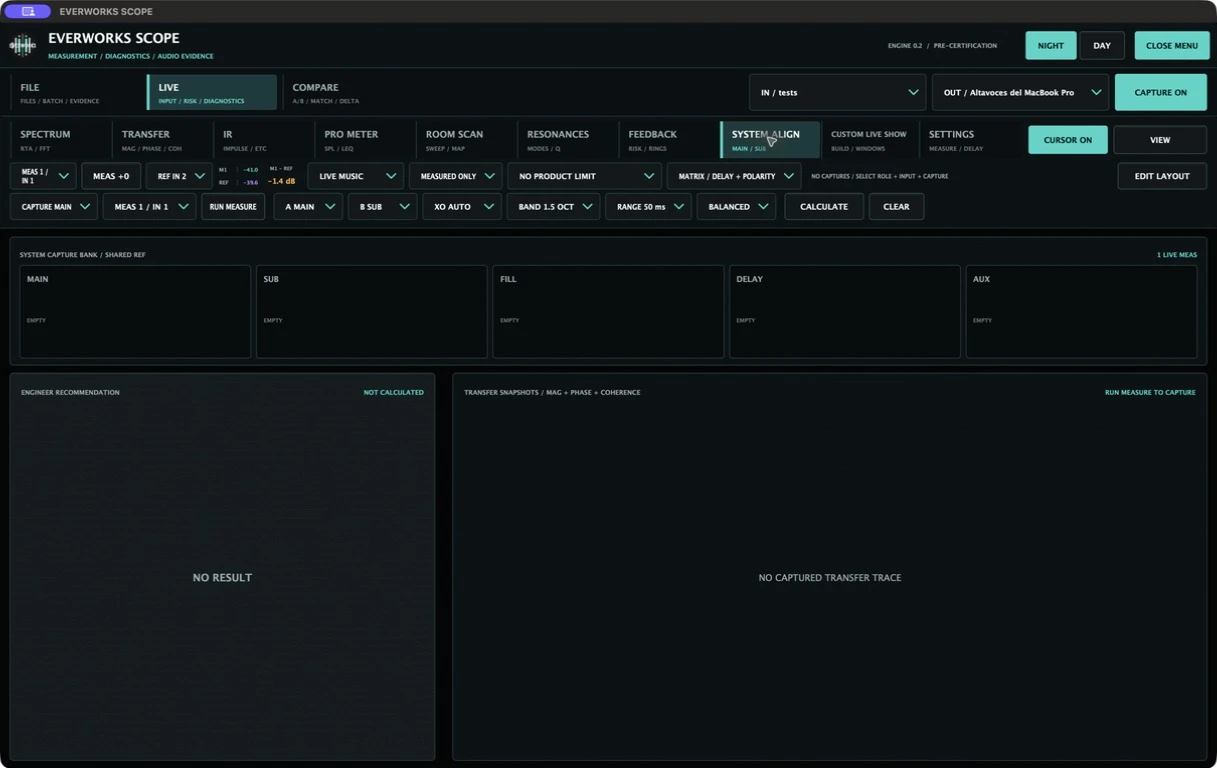1217x768 pixels.
Task: Open SETTINGS tab
Action: [x=970, y=140]
